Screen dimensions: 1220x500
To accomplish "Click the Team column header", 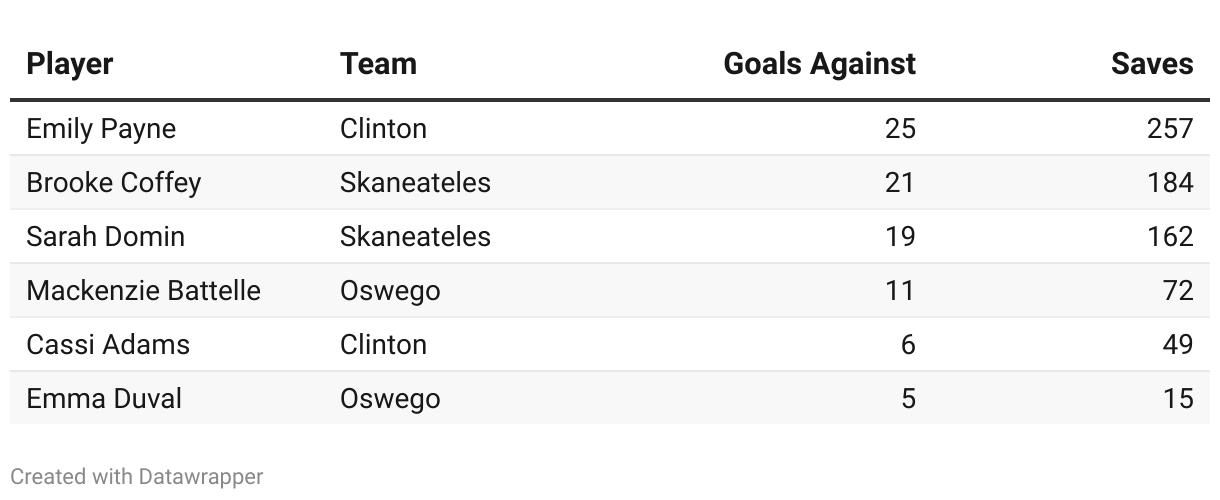I will click(378, 64).
